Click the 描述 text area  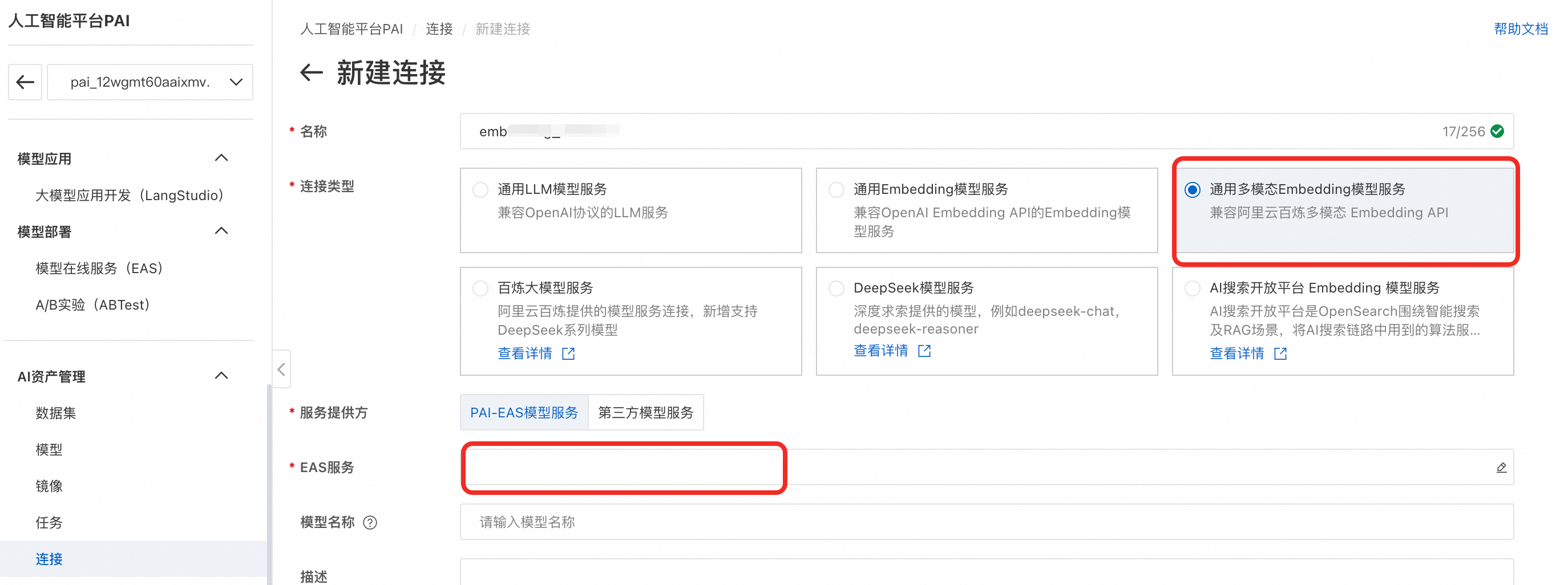987,572
